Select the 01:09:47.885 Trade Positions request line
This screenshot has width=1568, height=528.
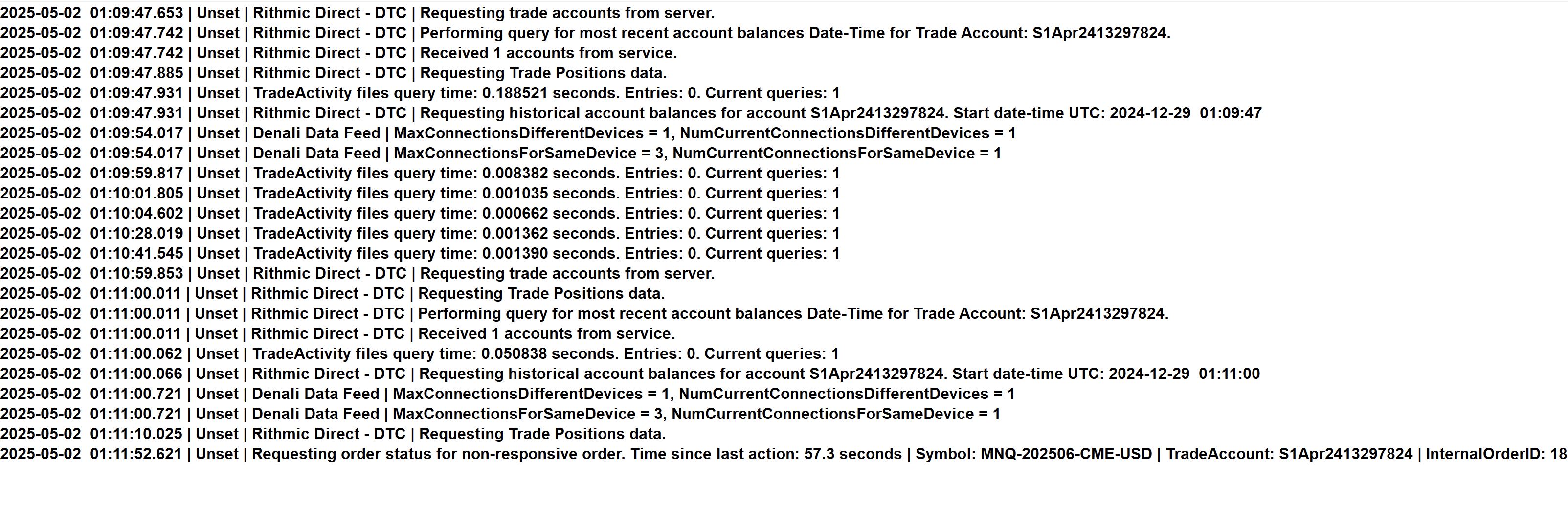pyautogui.click(x=334, y=73)
